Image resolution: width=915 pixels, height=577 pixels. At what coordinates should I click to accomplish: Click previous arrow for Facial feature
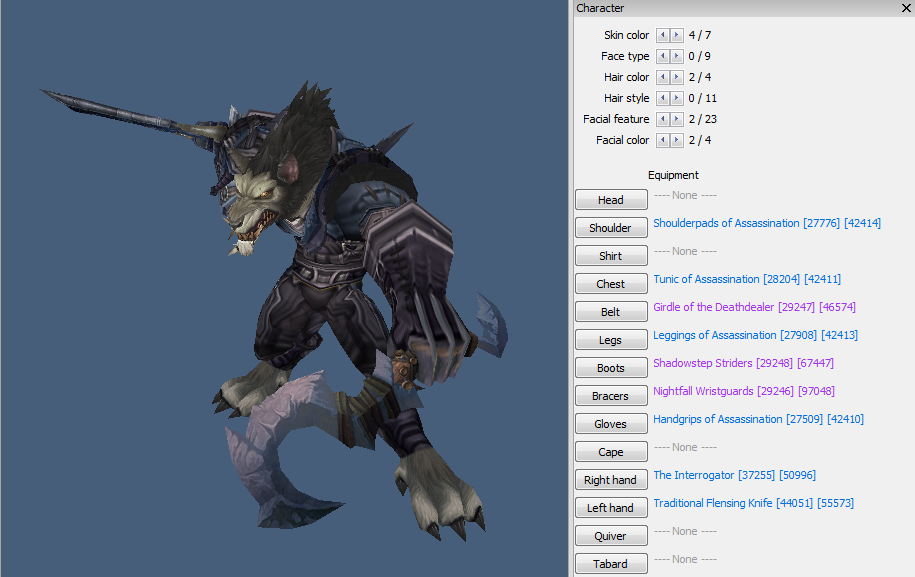662,119
